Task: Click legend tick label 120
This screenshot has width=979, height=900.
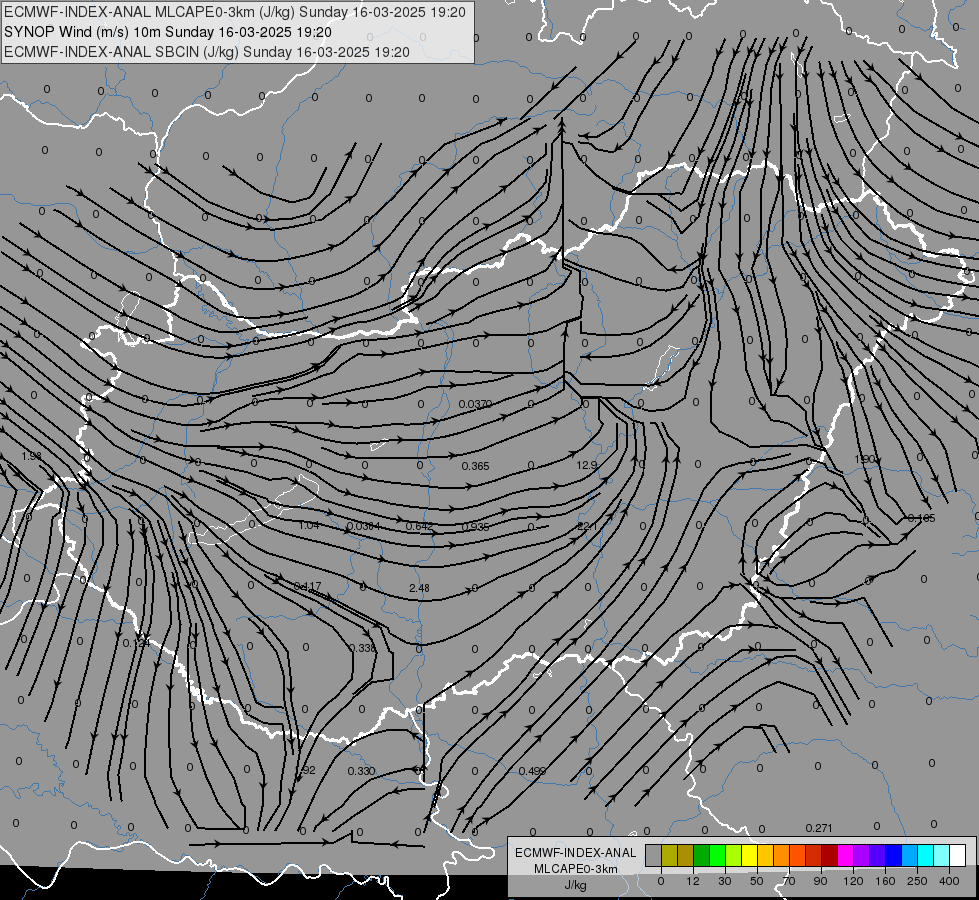Action: pyautogui.click(x=853, y=881)
